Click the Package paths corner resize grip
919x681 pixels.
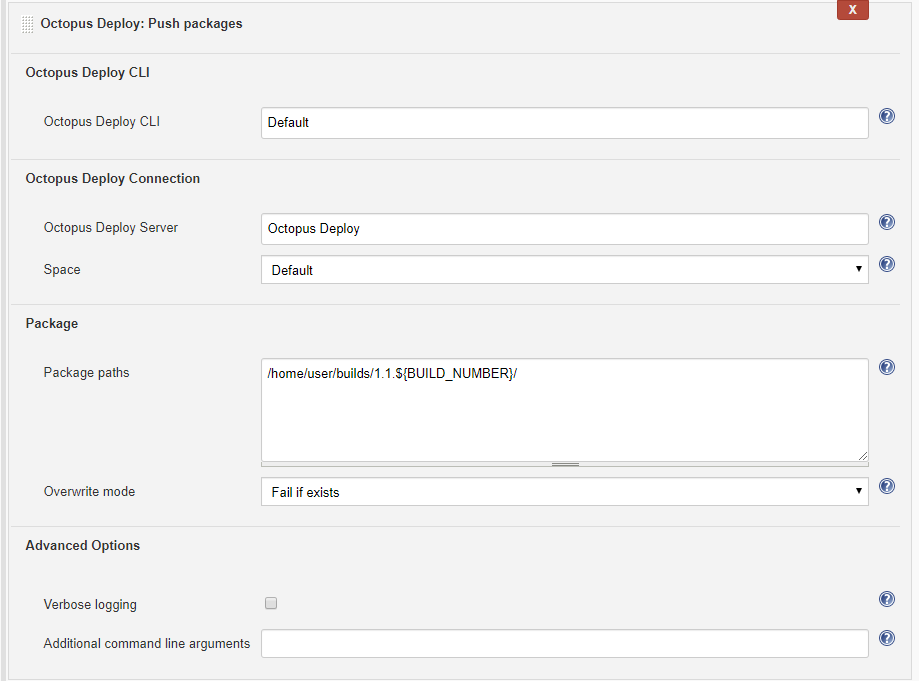point(862,454)
